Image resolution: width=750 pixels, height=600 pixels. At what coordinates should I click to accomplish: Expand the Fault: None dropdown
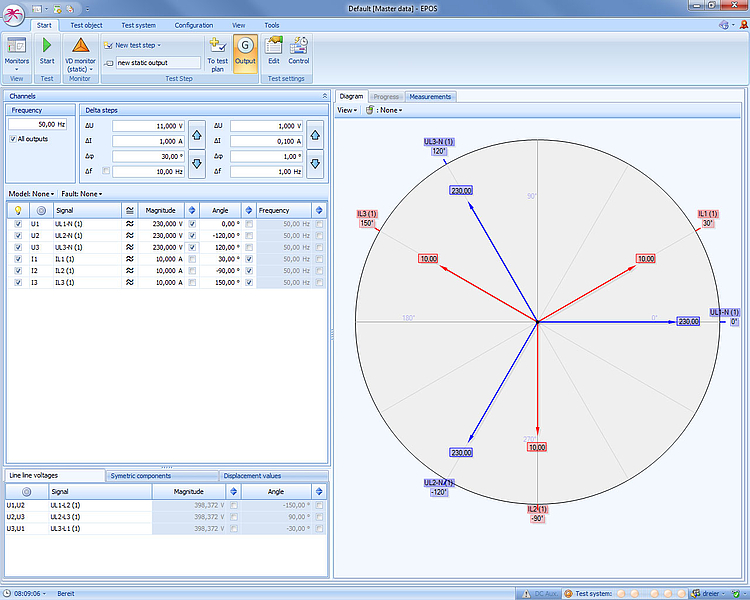point(82,194)
